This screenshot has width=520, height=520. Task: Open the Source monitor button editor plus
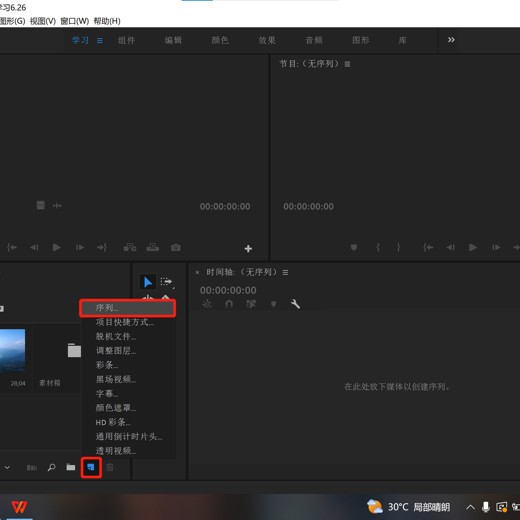click(x=248, y=248)
